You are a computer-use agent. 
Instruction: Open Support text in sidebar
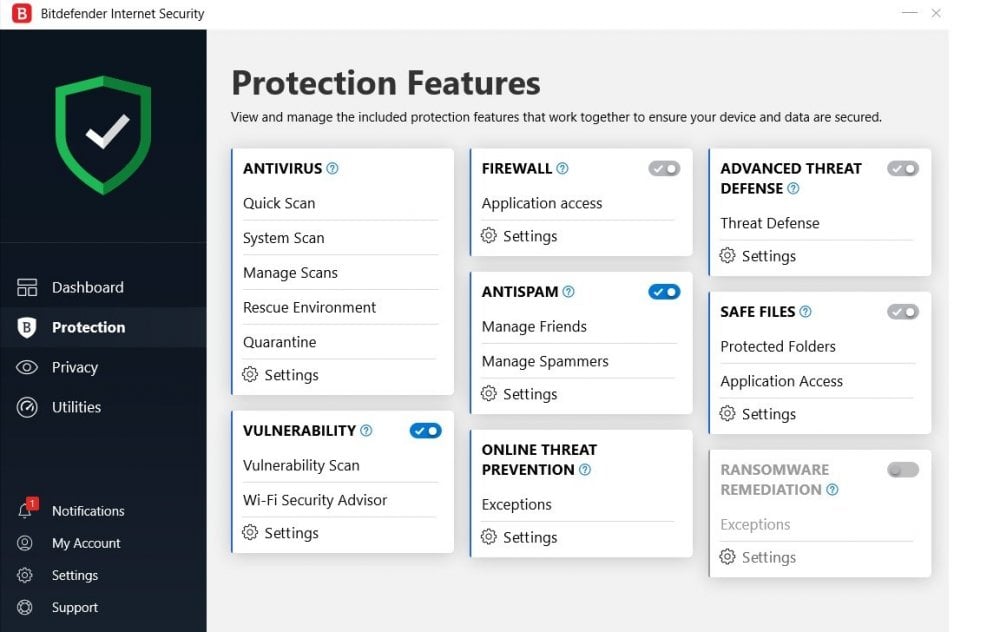point(75,608)
